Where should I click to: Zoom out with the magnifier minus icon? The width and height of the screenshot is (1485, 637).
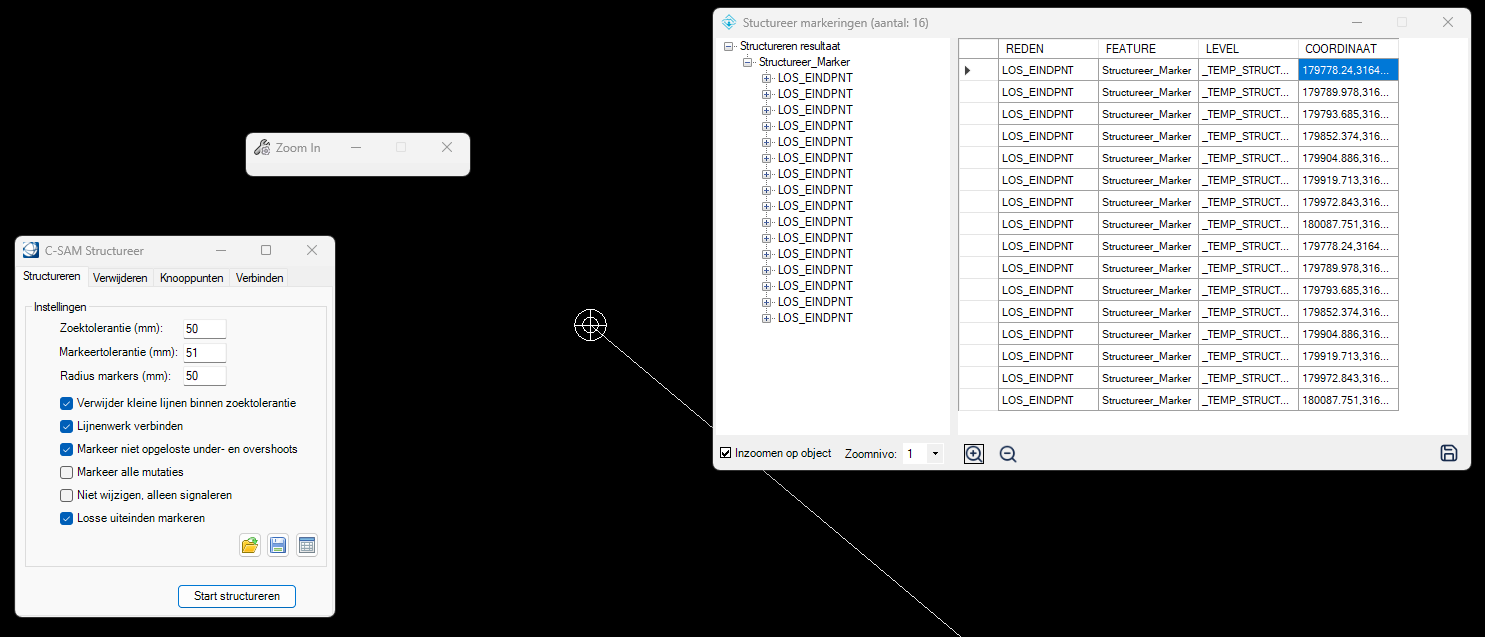[1008, 454]
